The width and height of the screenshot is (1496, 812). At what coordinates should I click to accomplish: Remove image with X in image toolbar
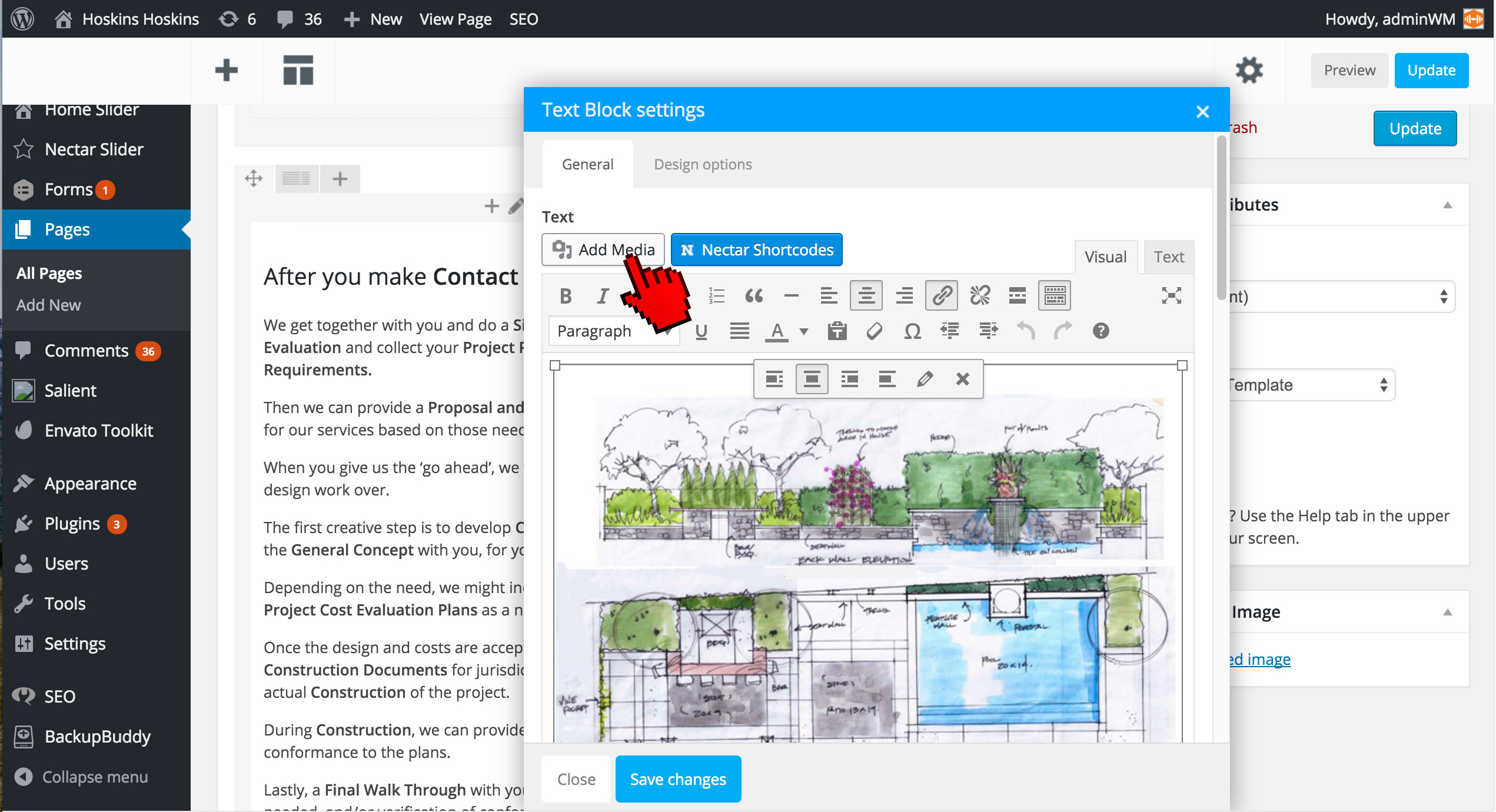pyautogui.click(x=962, y=379)
